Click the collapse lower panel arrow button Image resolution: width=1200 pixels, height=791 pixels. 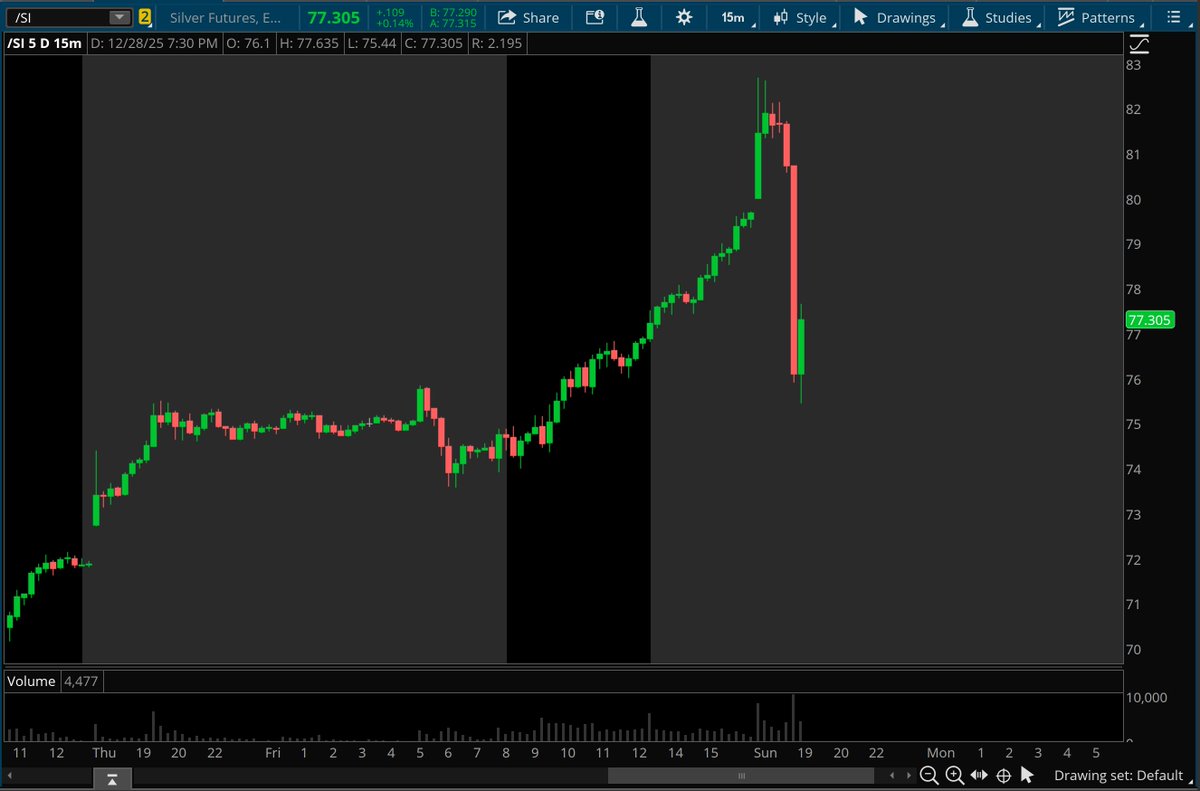(x=113, y=778)
